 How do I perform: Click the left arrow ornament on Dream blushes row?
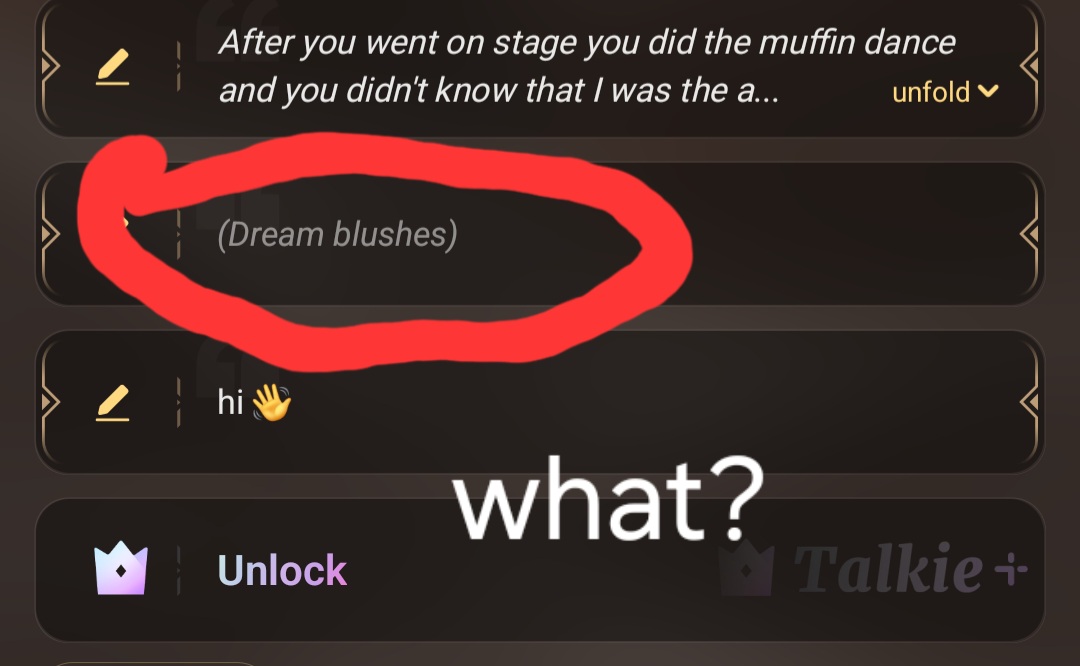point(50,234)
